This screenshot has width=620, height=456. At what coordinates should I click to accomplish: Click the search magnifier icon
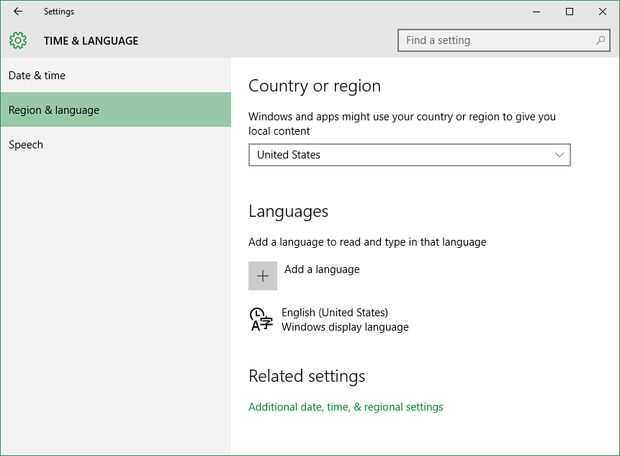click(x=600, y=40)
